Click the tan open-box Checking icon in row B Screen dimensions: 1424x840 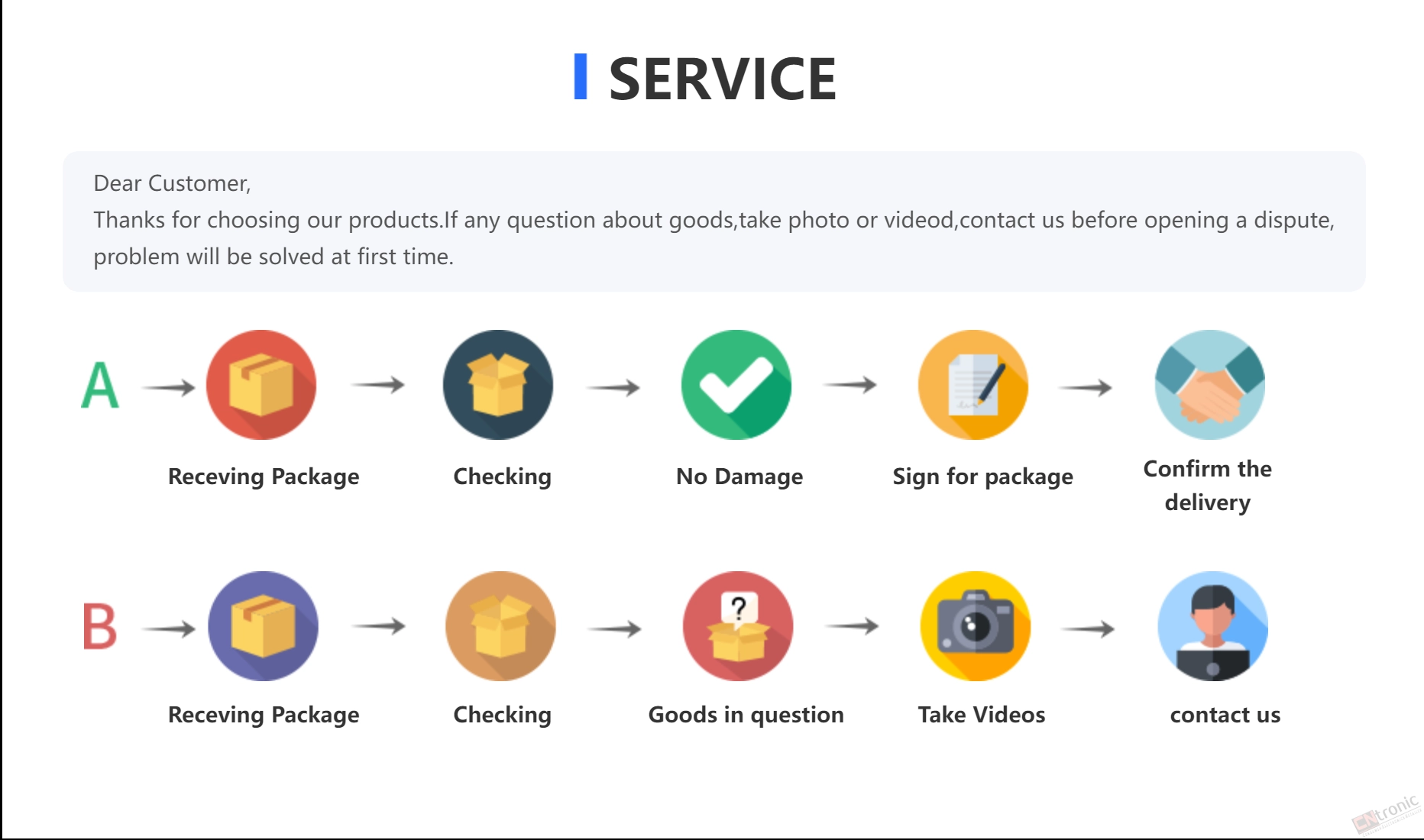(500, 626)
